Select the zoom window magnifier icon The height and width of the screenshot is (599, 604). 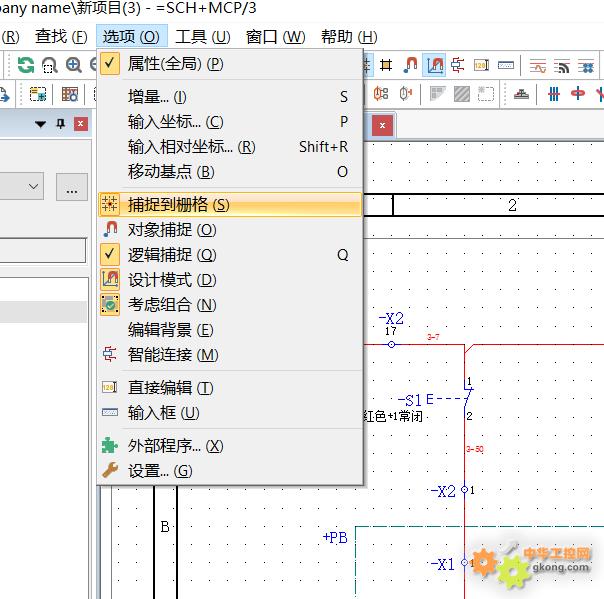(50, 65)
